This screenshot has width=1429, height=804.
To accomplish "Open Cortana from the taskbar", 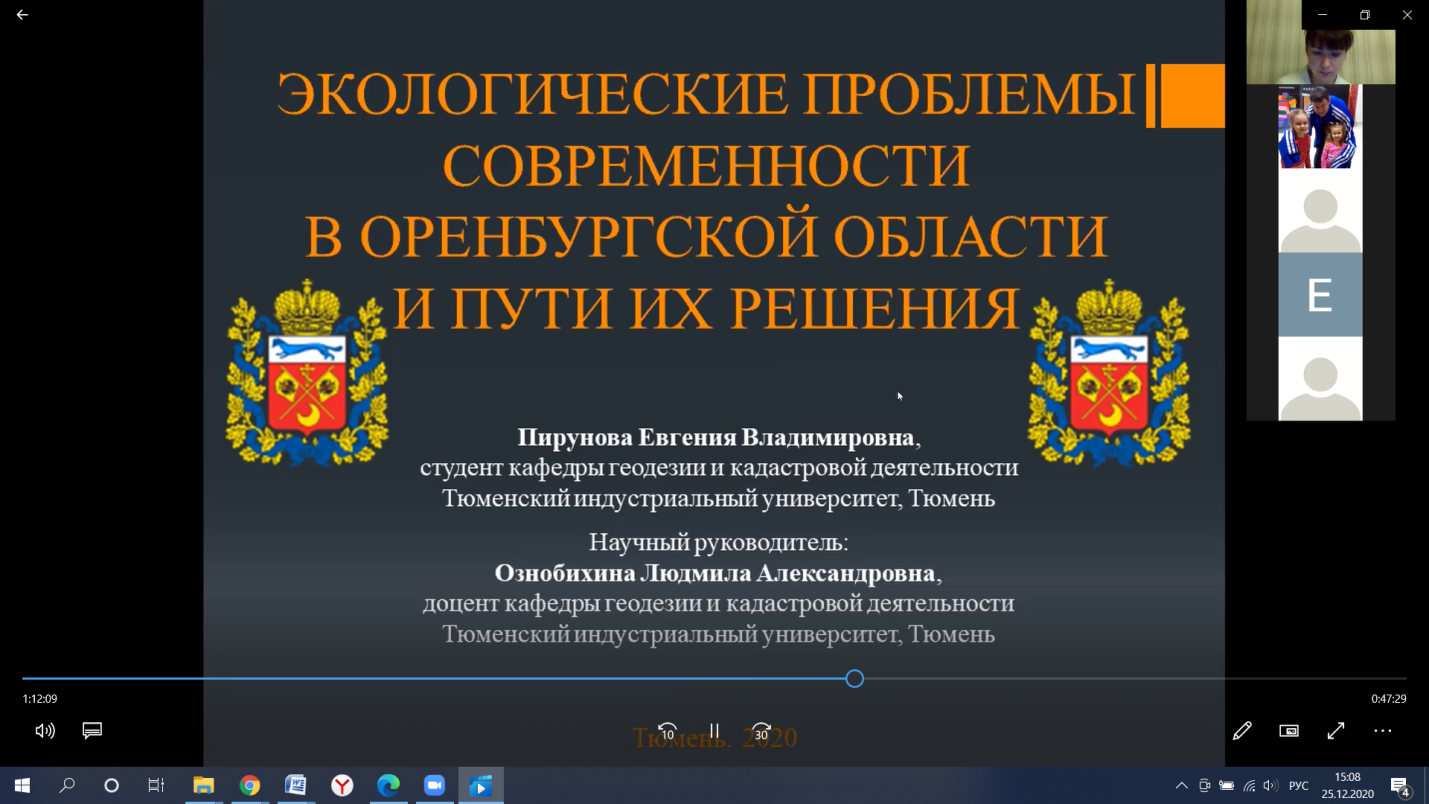I will tap(111, 786).
